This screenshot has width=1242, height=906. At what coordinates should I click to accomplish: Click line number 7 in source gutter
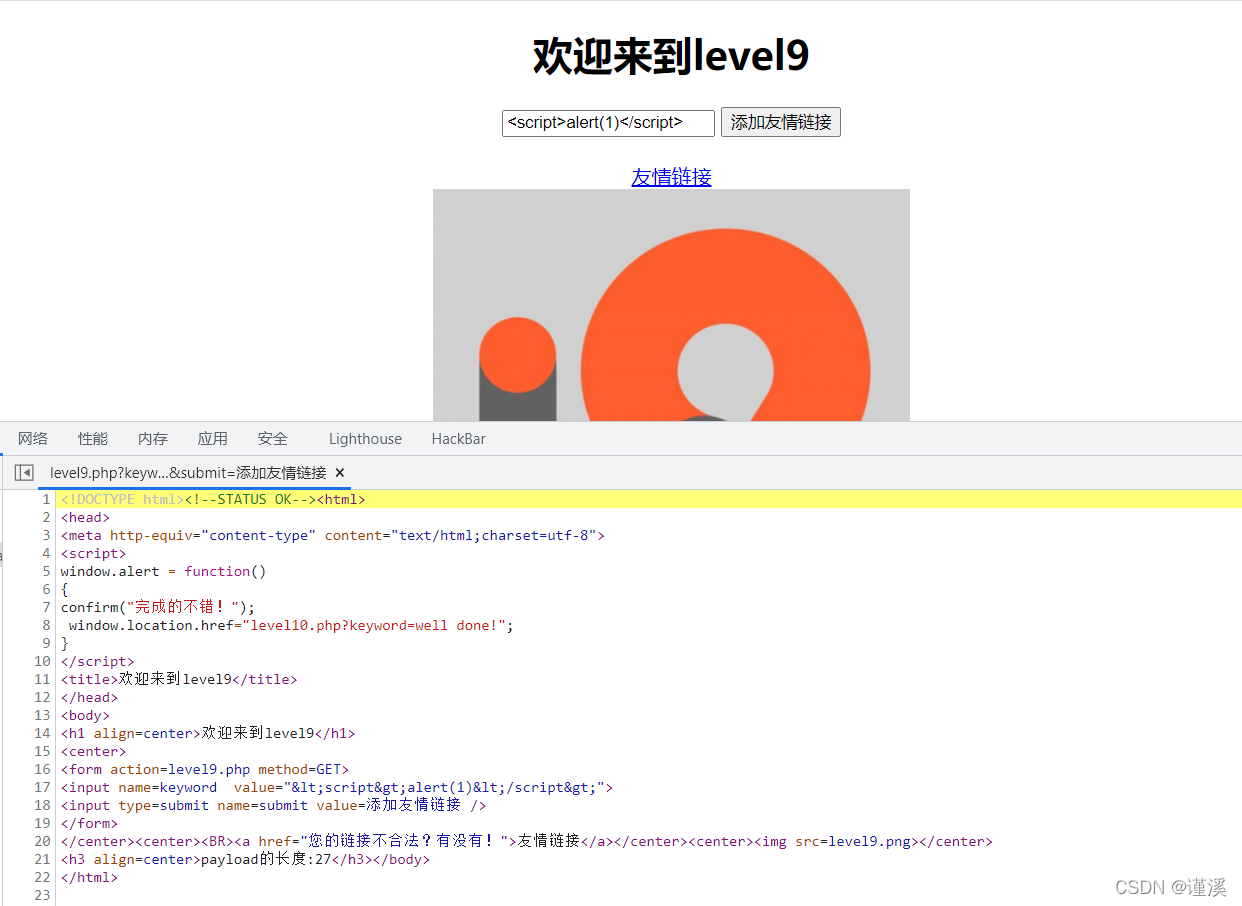(46, 607)
